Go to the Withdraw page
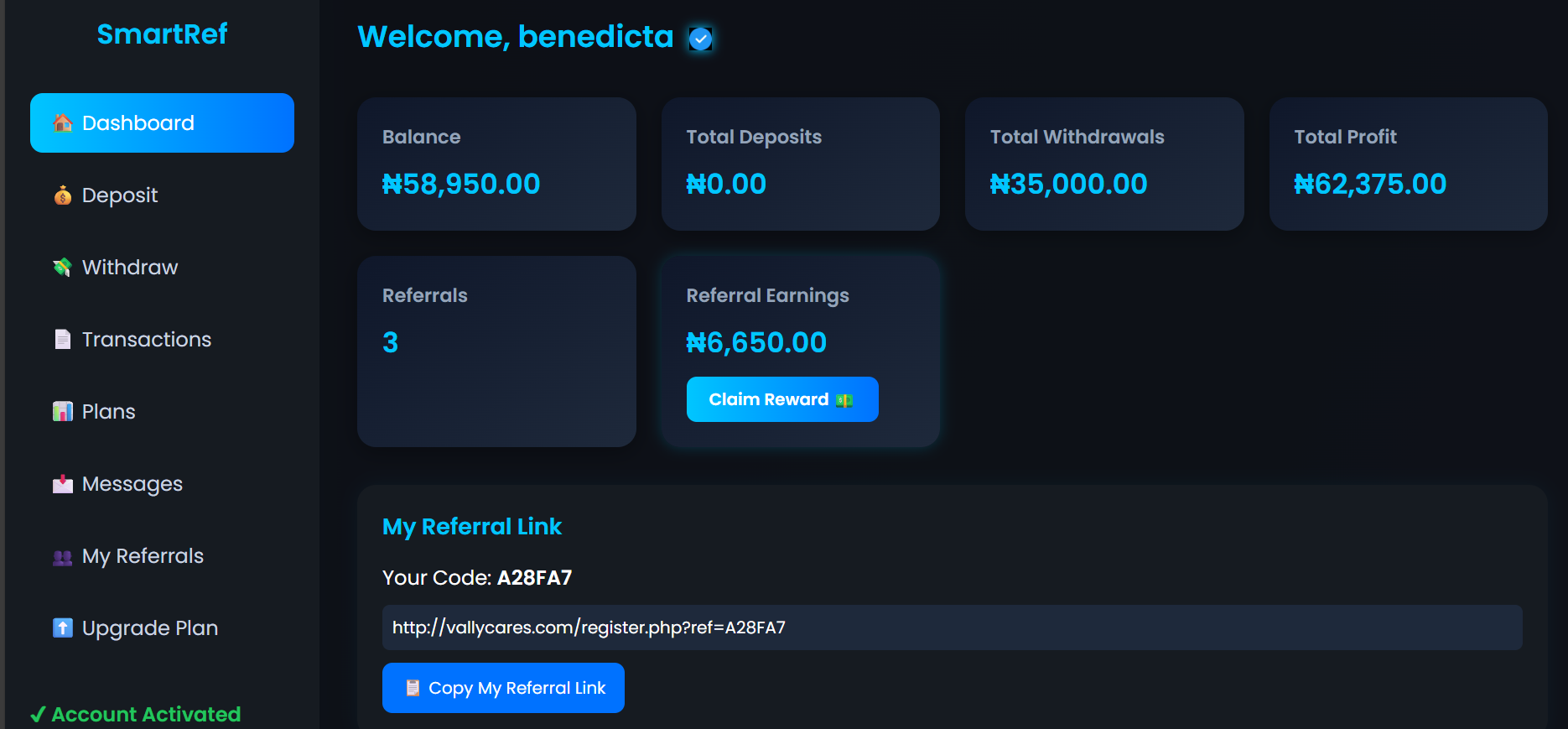 tap(130, 268)
